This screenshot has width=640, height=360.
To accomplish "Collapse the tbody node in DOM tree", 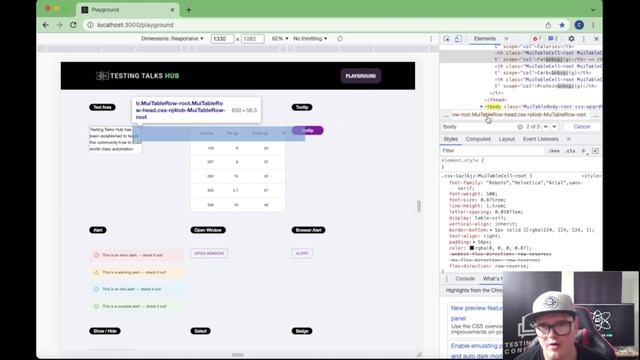I will tap(482, 107).
